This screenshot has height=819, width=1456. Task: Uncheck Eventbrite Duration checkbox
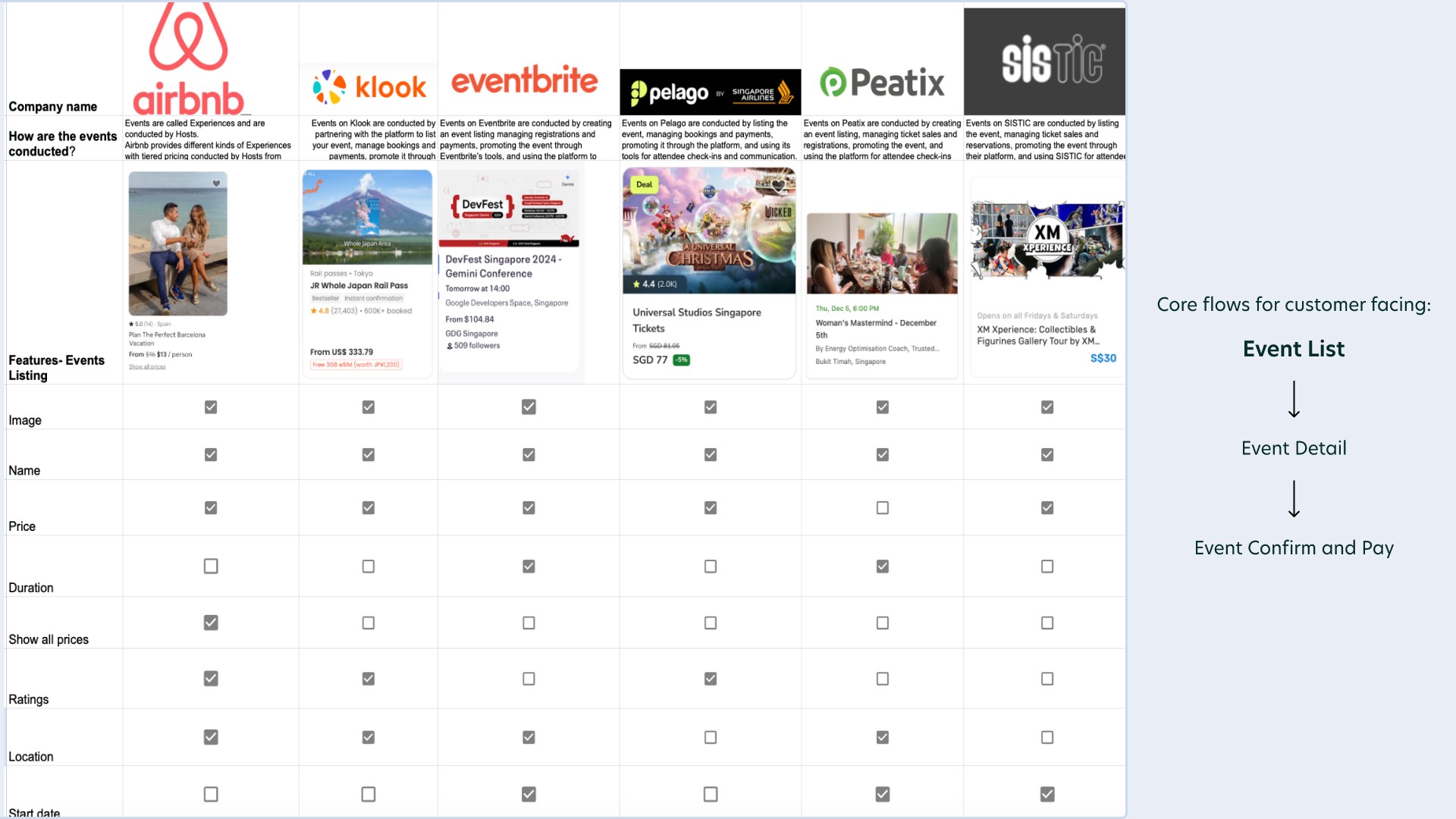[x=529, y=566]
